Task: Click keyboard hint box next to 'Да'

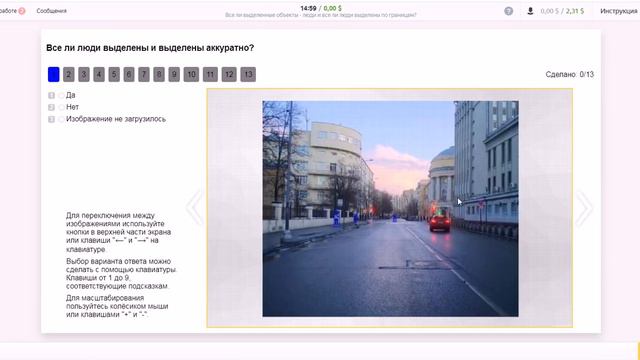Action: click(51, 96)
